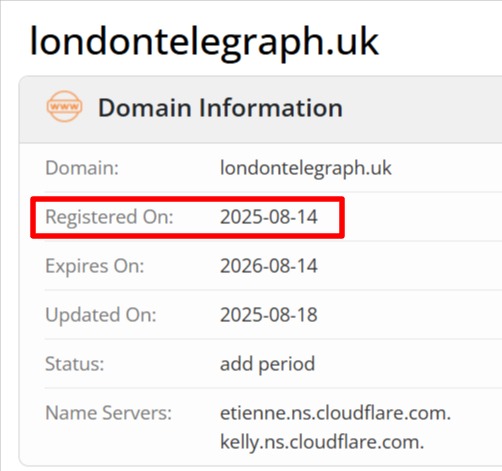Click the Expires On: label
Screen dimensions: 502x471
click(95, 266)
